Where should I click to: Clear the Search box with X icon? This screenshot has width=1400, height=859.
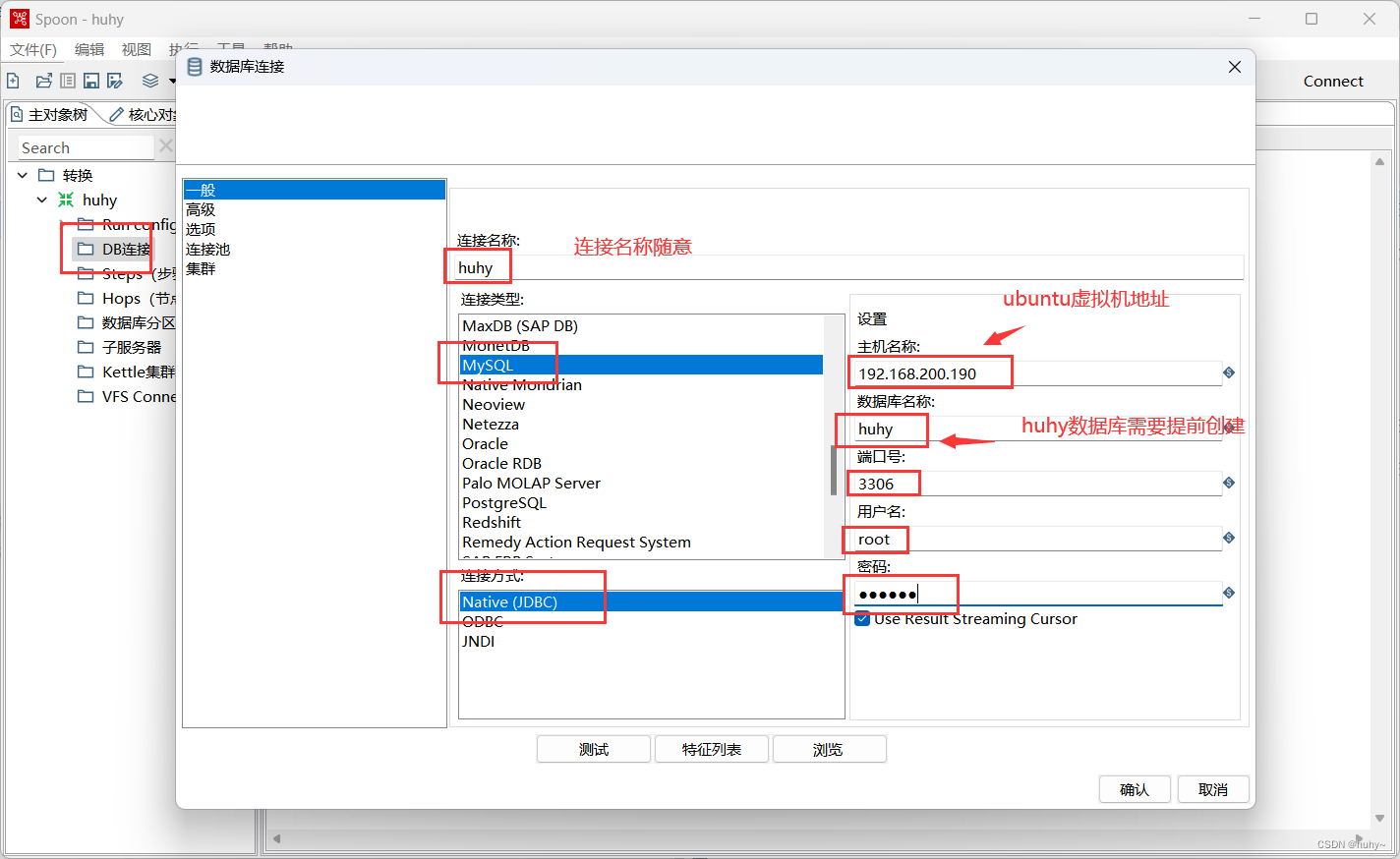coord(166,146)
